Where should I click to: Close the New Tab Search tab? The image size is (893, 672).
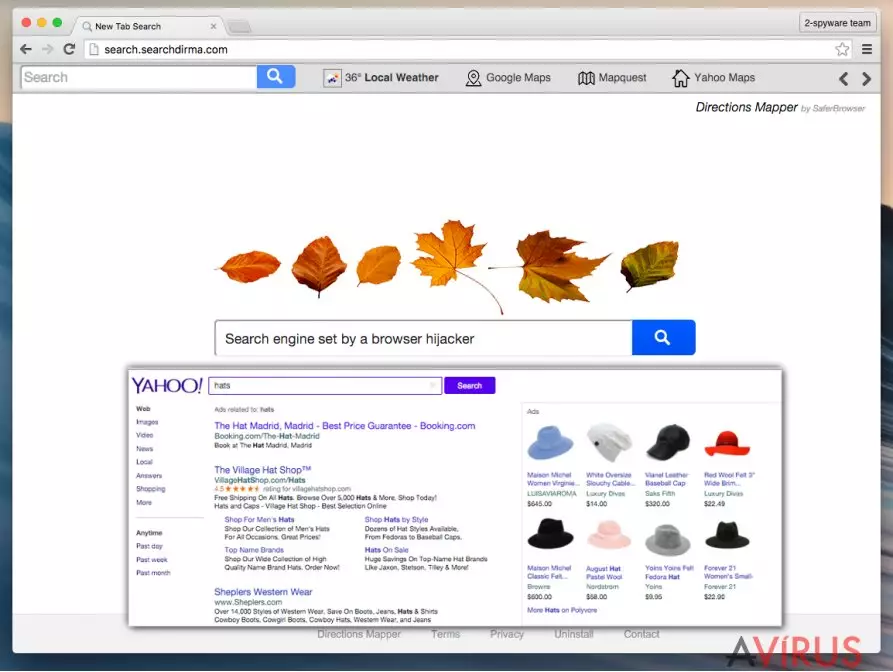[x=214, y=26]
